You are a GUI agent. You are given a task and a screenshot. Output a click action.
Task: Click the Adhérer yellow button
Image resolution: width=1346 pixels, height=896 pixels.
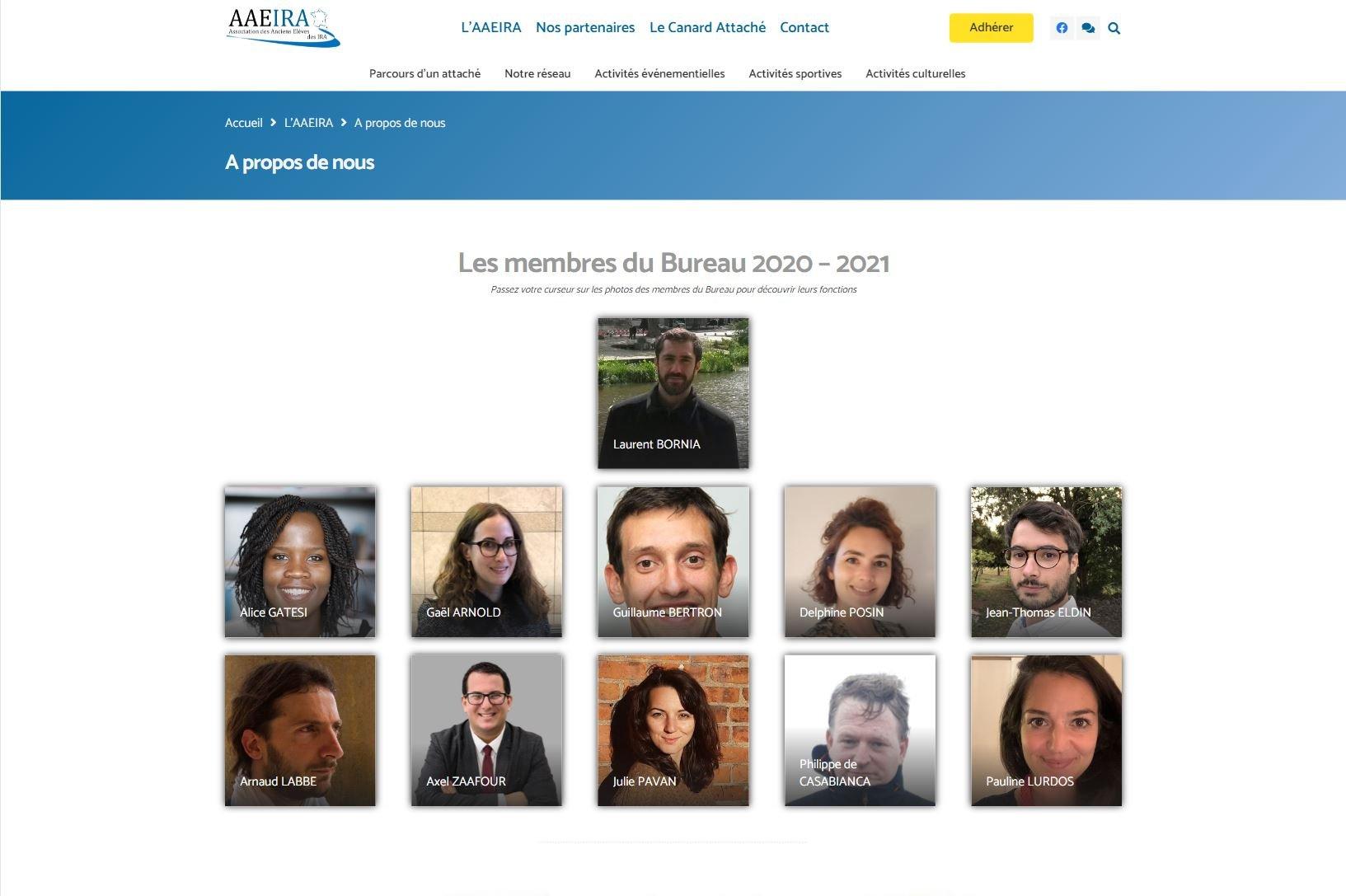pos(991,27)
